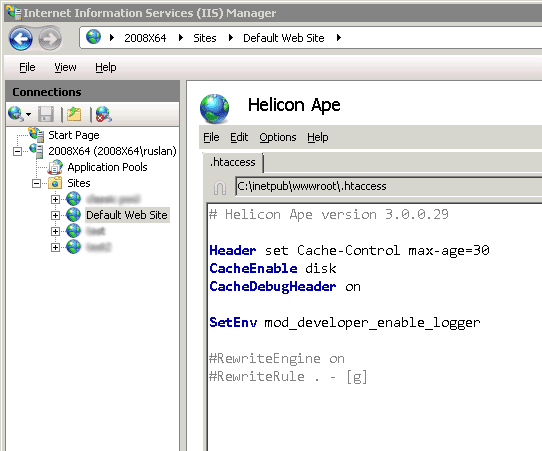
Task: Collapse the 2008X64 server node
Action: [17, 151]
